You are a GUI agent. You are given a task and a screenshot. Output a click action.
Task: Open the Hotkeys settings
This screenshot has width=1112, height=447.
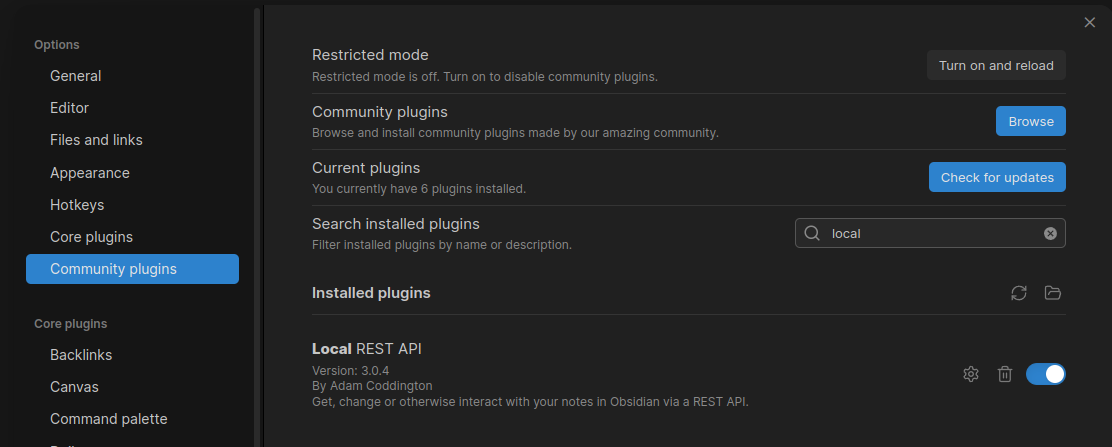click(x=77, y=205)
